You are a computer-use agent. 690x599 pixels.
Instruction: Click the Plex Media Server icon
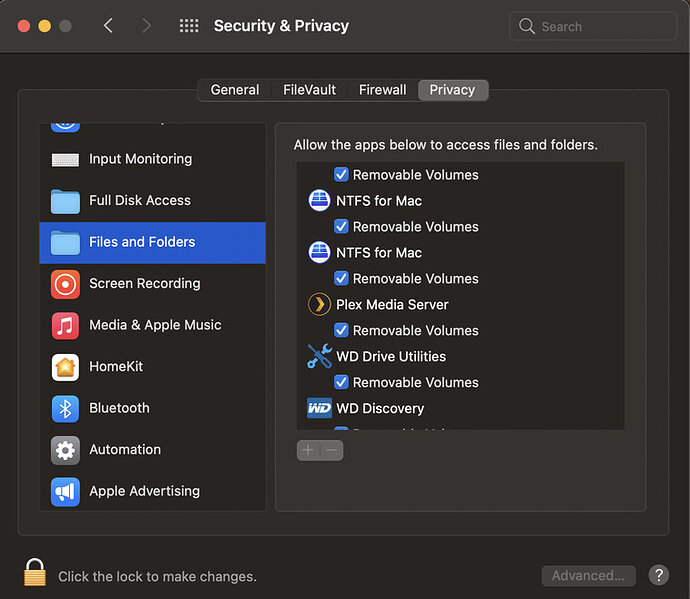(x=319, y=305)
